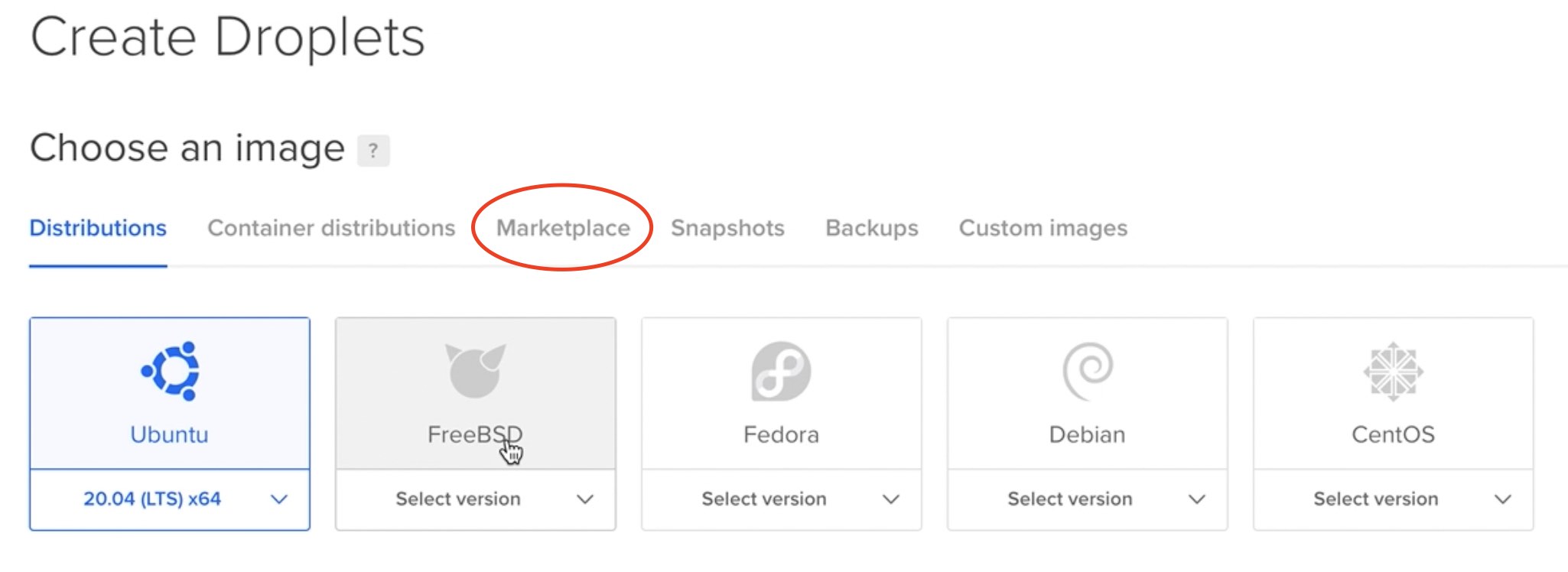Open the Custom images tab
Image resolution: width=1568 pixels, height=572 pixels.
1043,228
